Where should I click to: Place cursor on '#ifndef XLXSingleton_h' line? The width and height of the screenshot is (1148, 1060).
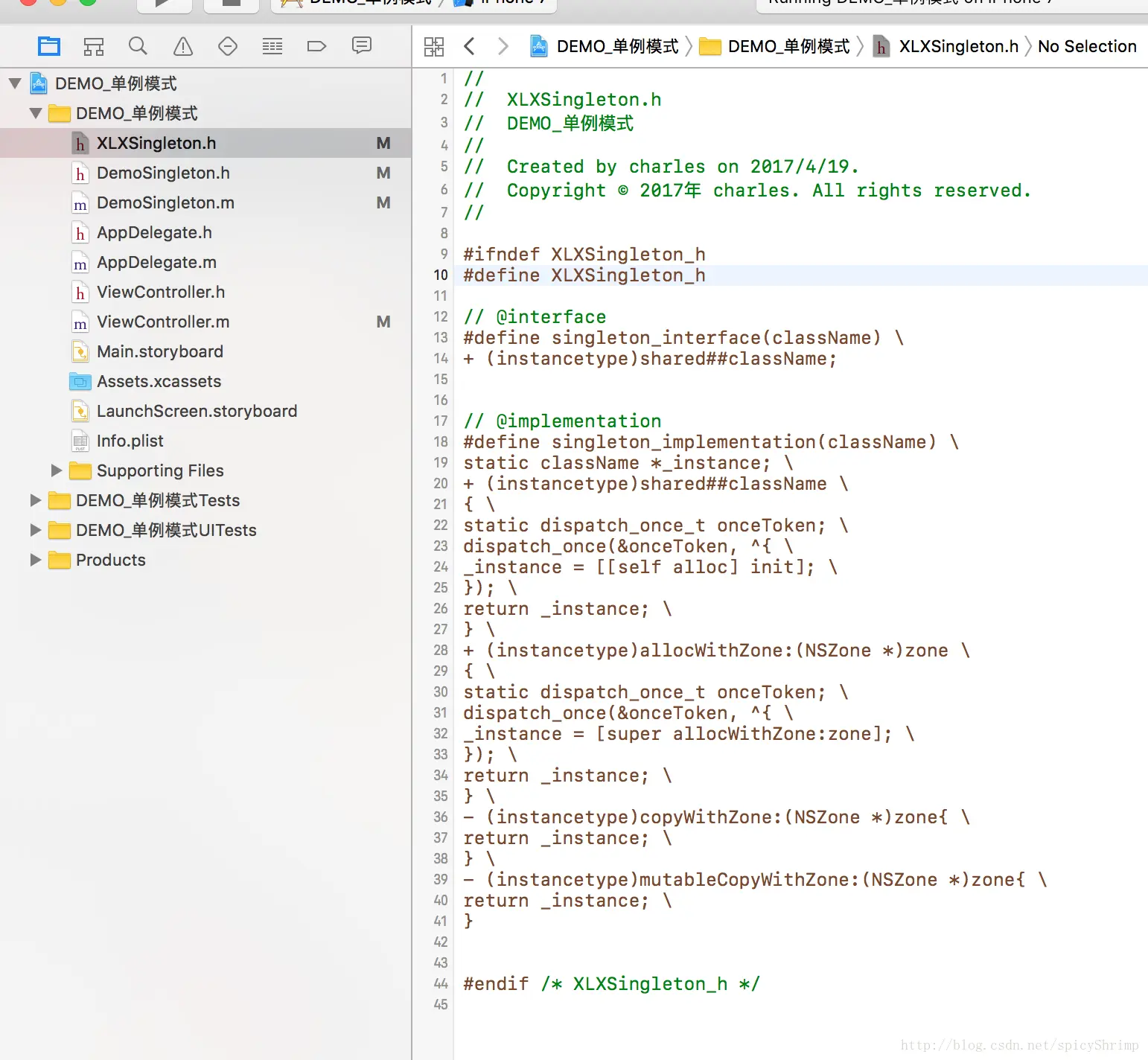pyautogui.click(x=584, y=255)
